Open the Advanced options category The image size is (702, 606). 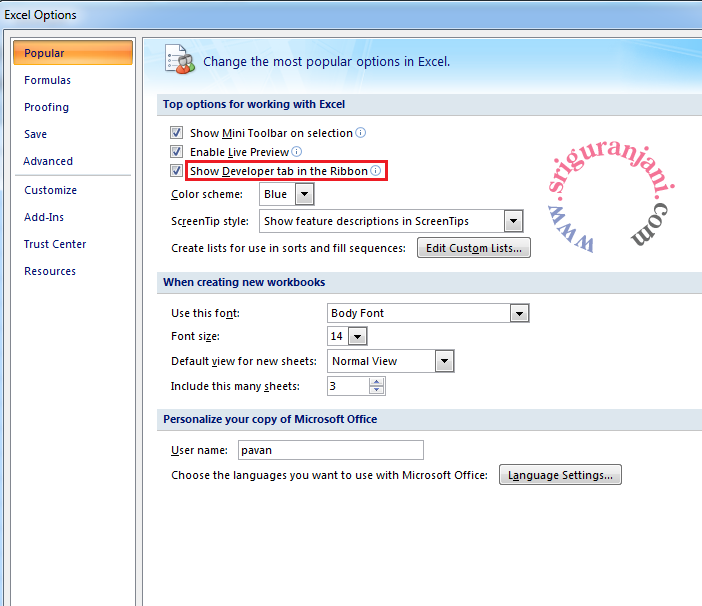point(48,161)
